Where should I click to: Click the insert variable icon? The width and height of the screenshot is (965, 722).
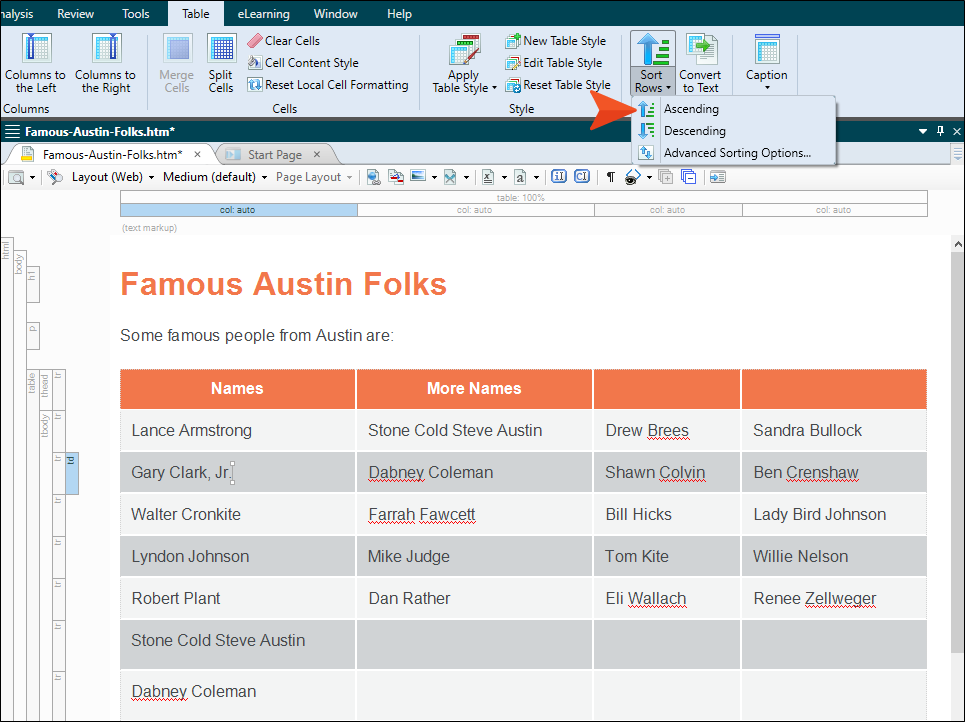coord(488,177)
